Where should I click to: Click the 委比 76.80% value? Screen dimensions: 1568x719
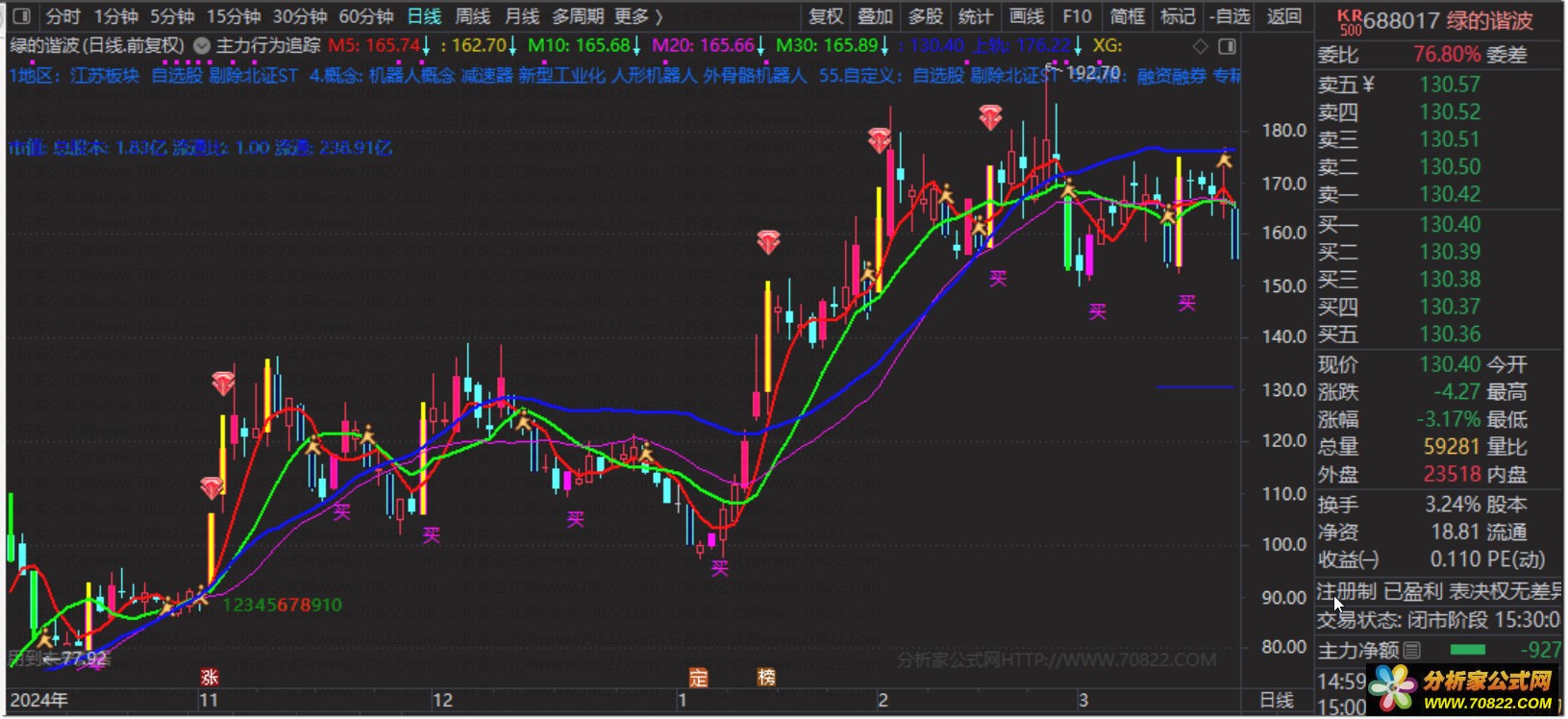click(1447, 55)
